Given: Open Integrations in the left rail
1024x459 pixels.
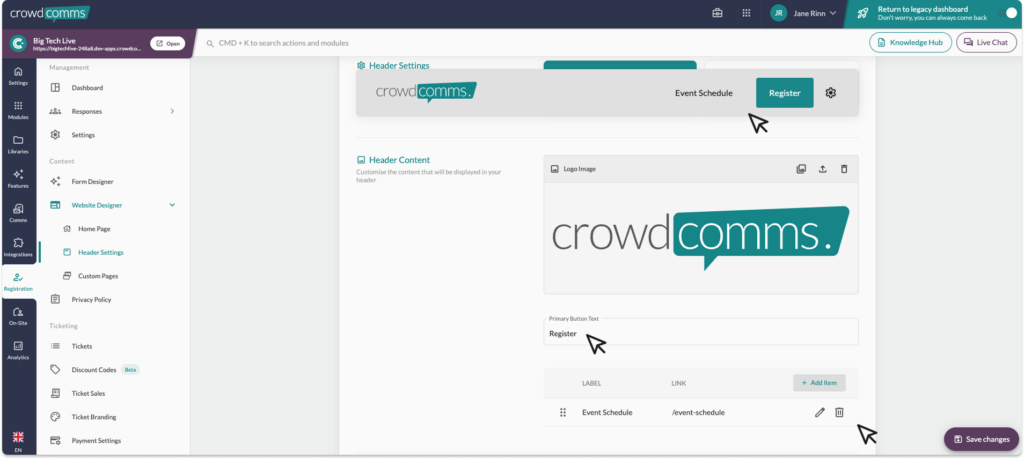Looking at the screenshot, I should coord(18,247).
